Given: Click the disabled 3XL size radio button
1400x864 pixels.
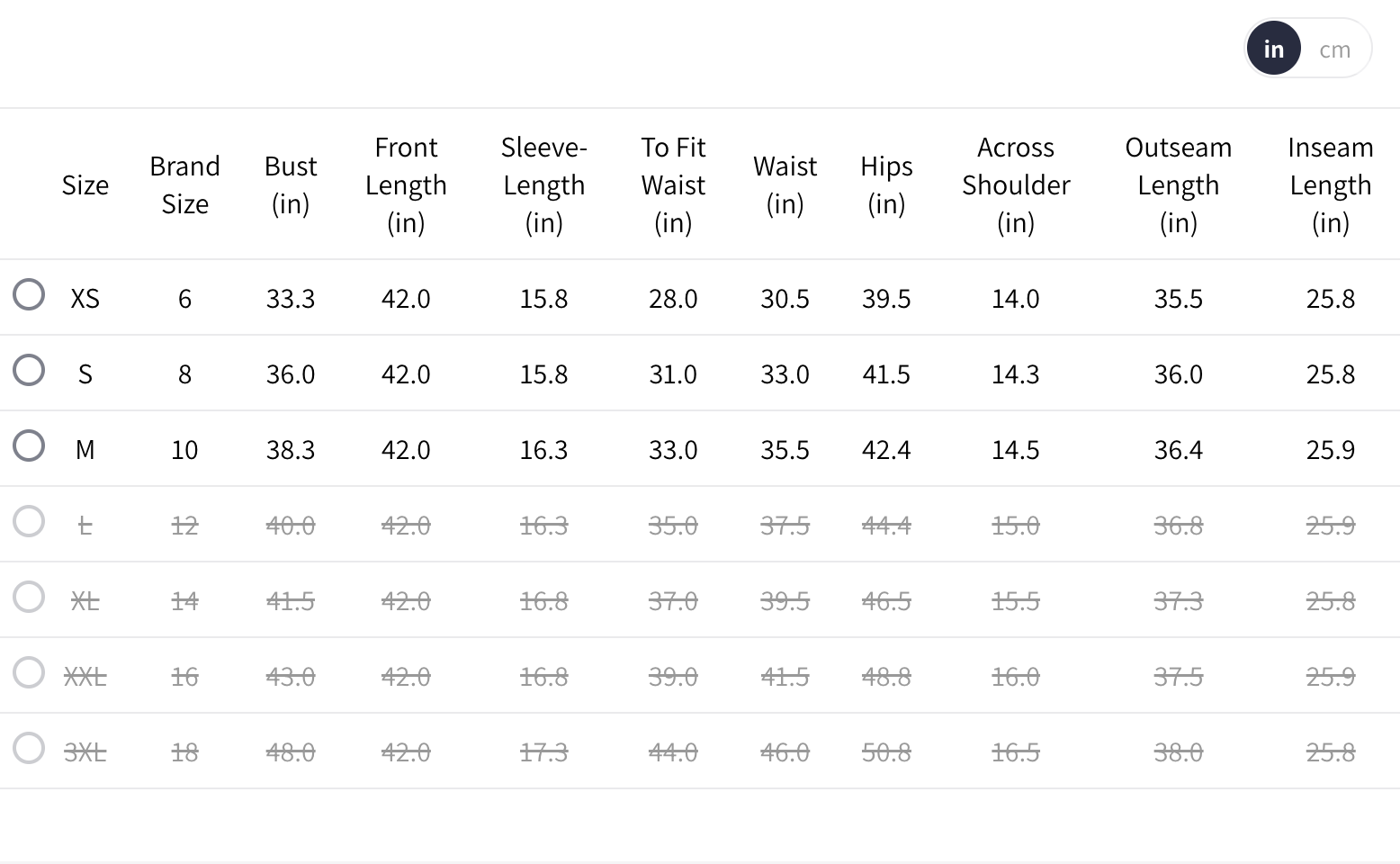Looking at the screenshot, I should point(29,748).
